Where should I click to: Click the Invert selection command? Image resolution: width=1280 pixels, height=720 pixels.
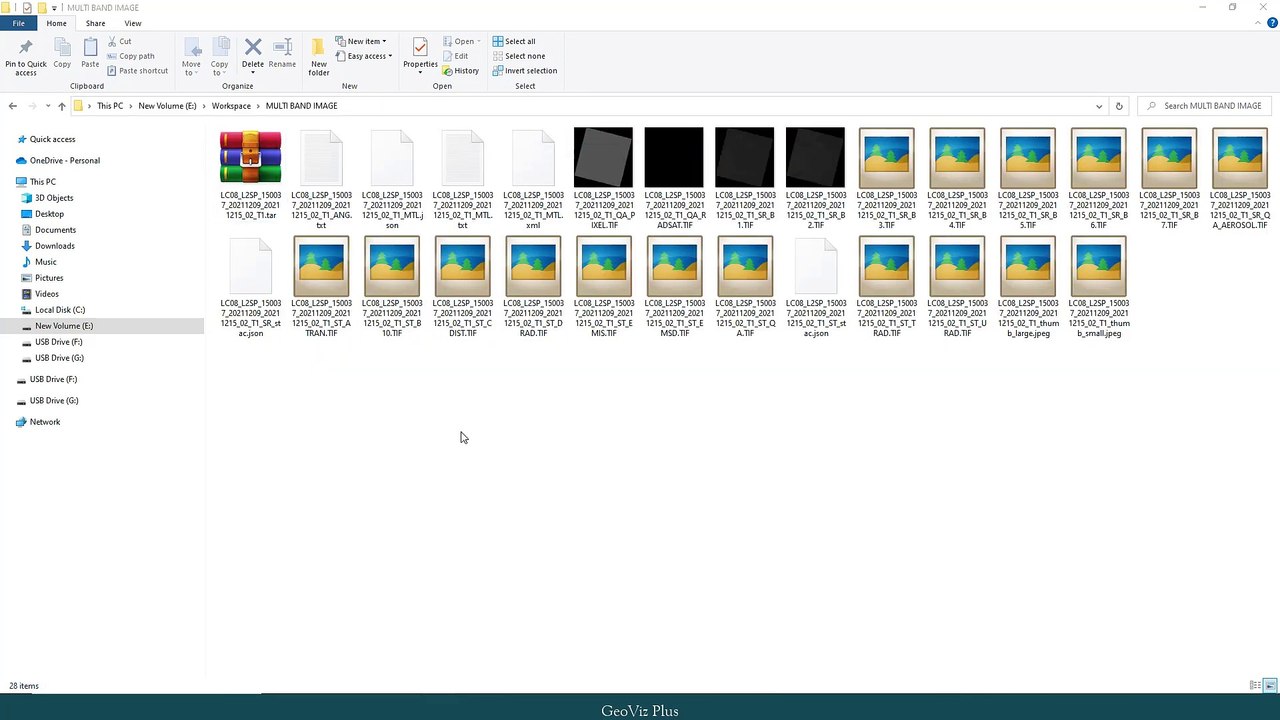click(x=524, y=71)
